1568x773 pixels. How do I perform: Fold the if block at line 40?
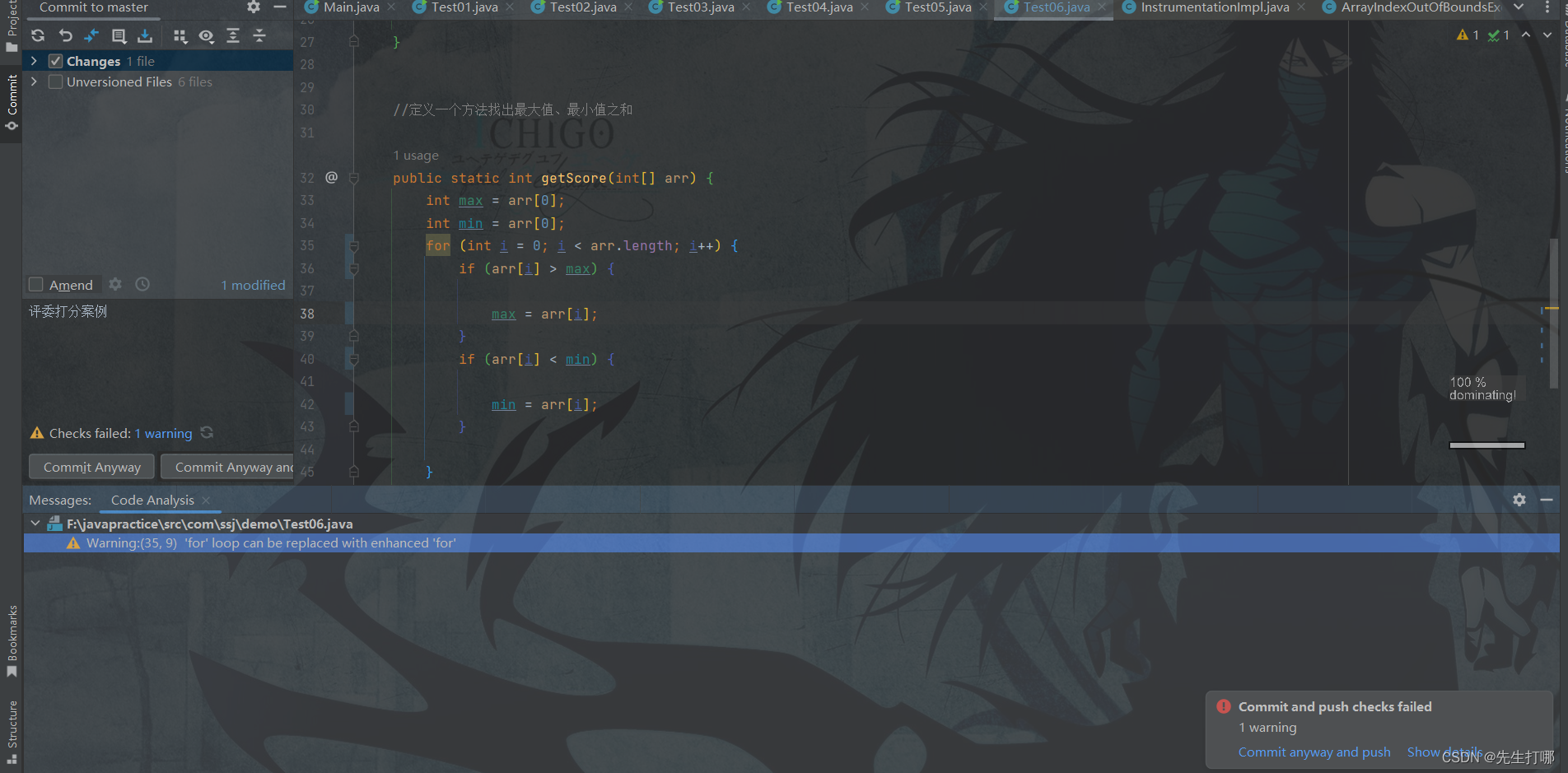point(354,359)
